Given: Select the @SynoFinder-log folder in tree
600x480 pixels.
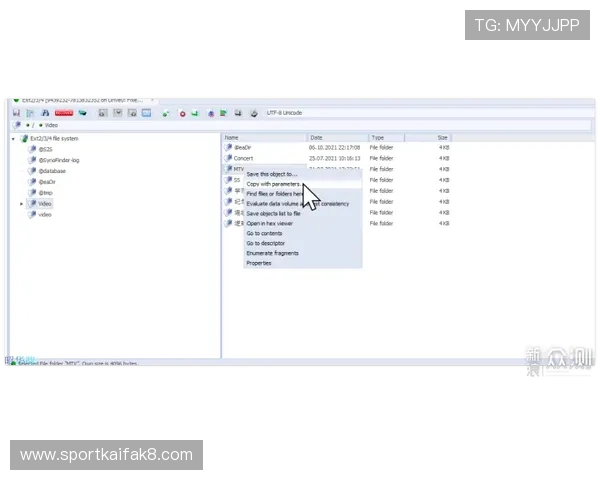Looking at the screenshot, I should coord(59,160).
